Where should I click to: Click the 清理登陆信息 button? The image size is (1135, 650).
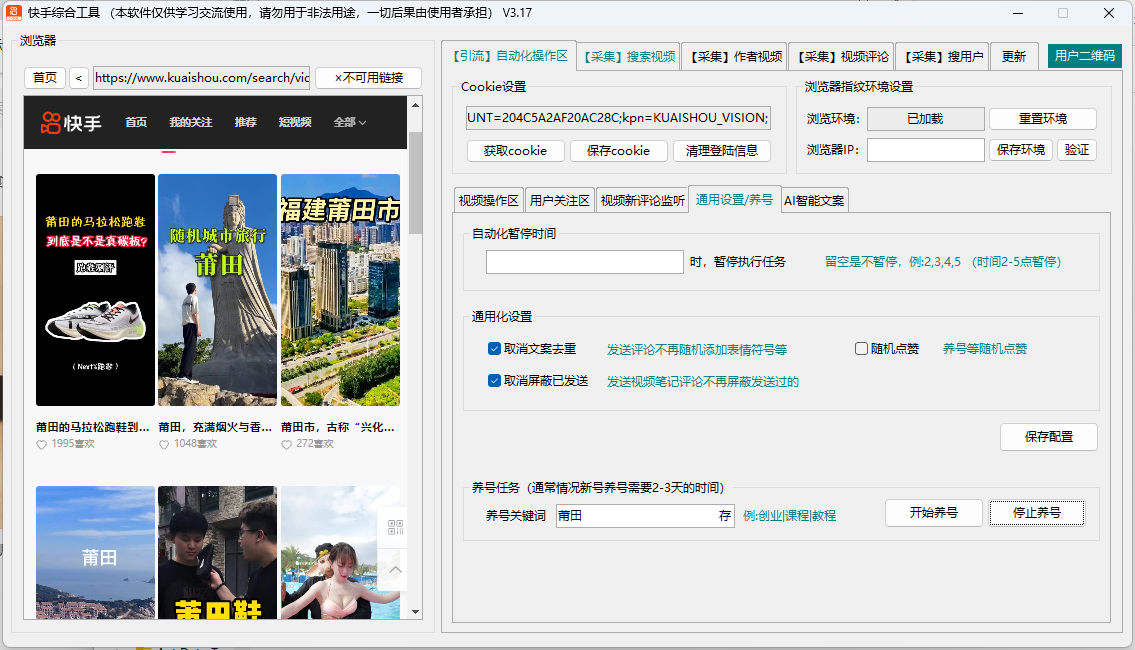point(722,151)
